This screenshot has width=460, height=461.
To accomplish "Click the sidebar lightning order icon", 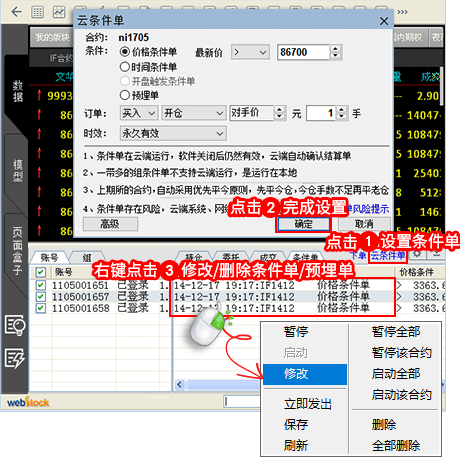I will (15, 358).
